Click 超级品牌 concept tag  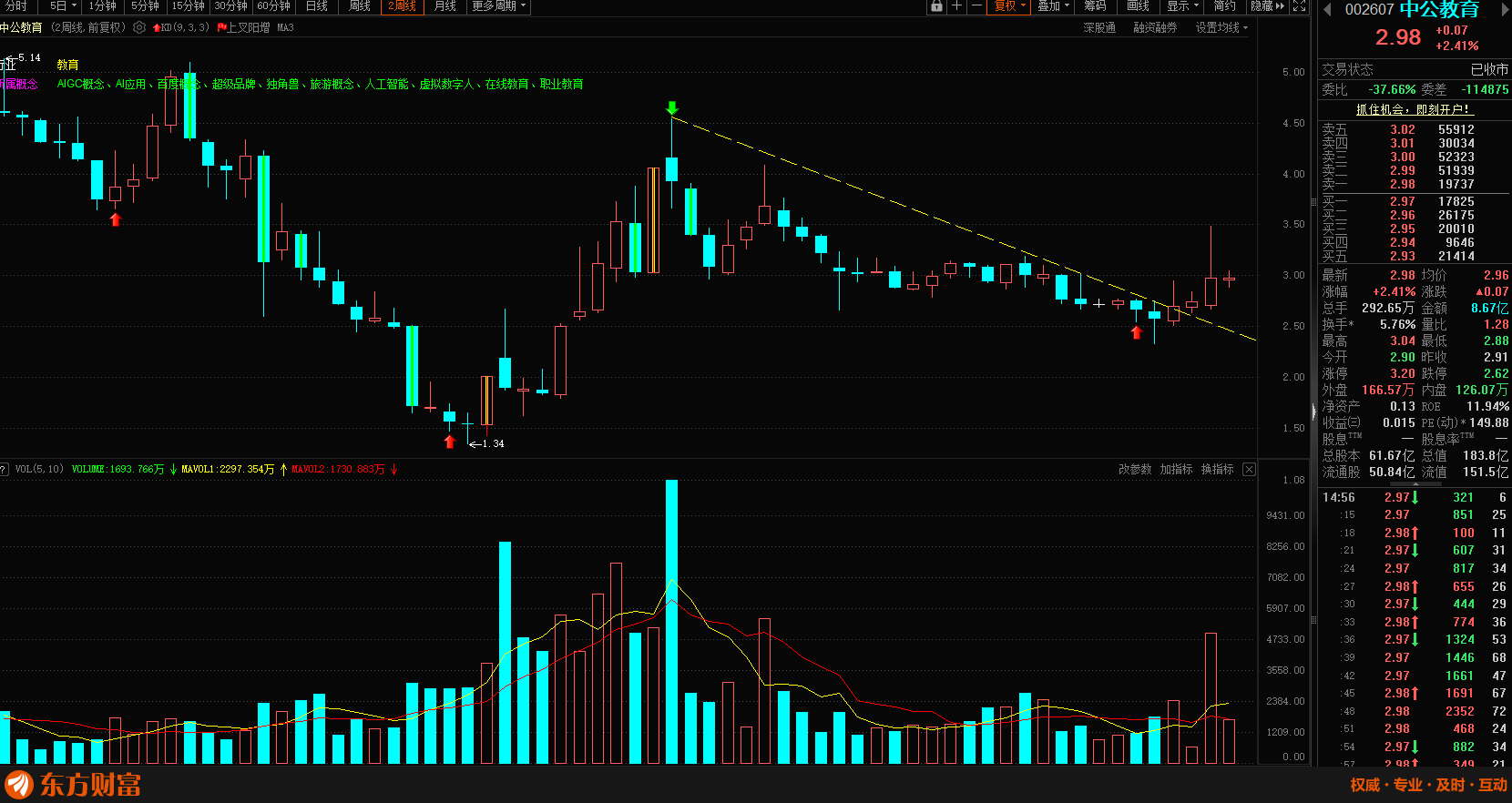[x=233, y=84]
